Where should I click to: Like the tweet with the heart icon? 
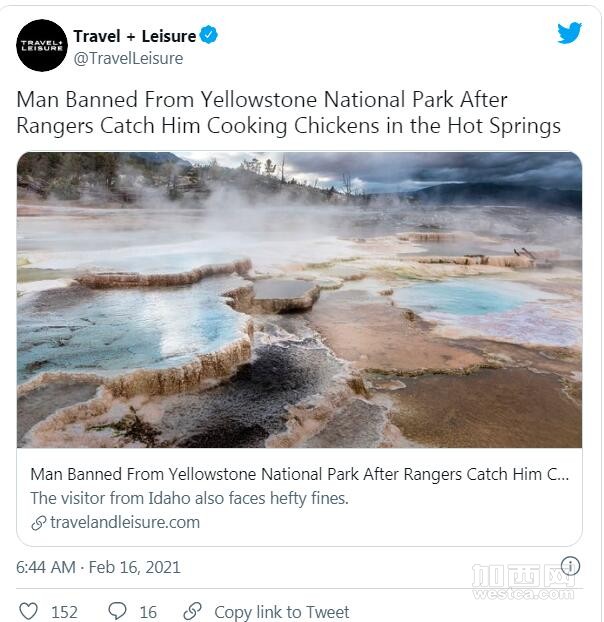coord(29,611)
